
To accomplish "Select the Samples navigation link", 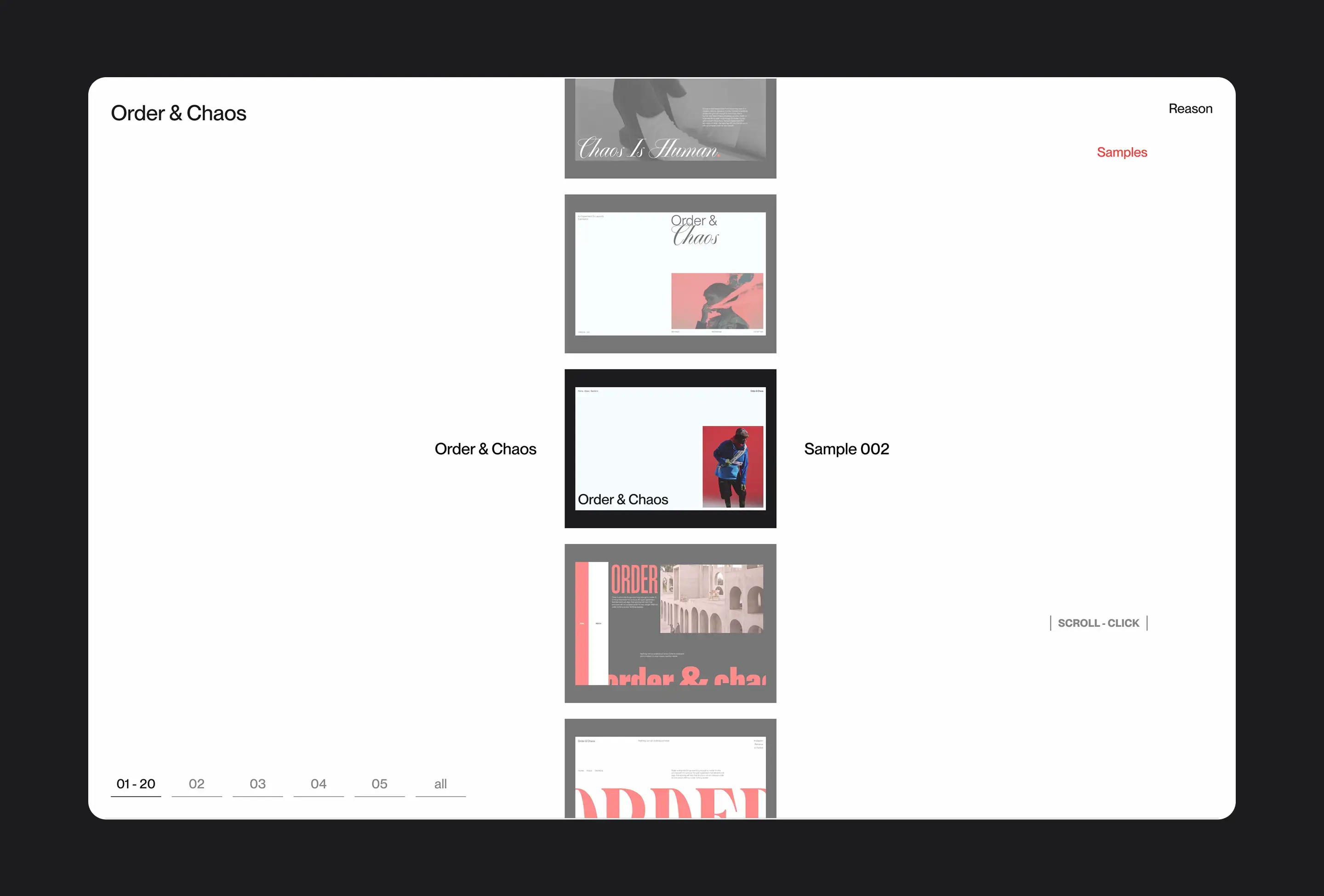I will pos(1122,152).
